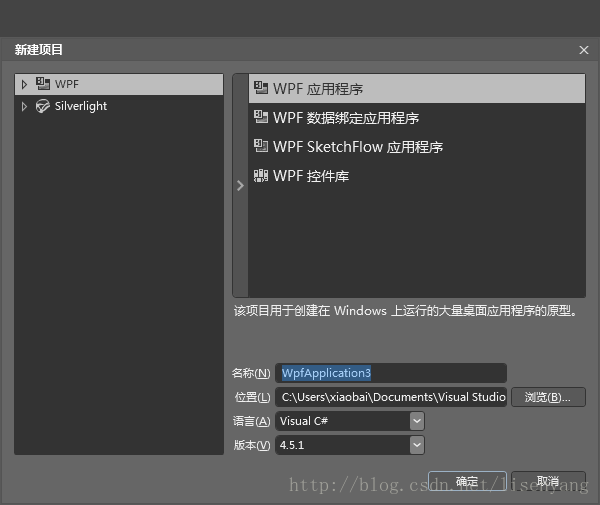Screen dimensions: 600x505
Task: Click the WPF SketchFlow 应用程序 template icon
Action: (261, 146)
